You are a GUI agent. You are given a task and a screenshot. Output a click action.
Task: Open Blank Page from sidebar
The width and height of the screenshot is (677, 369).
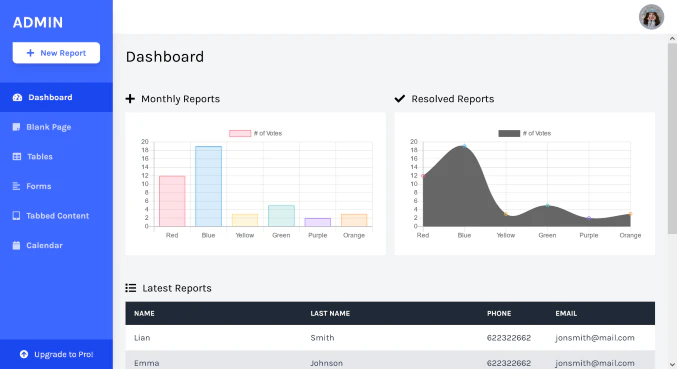pyautogui.click(x=56, y=127)
